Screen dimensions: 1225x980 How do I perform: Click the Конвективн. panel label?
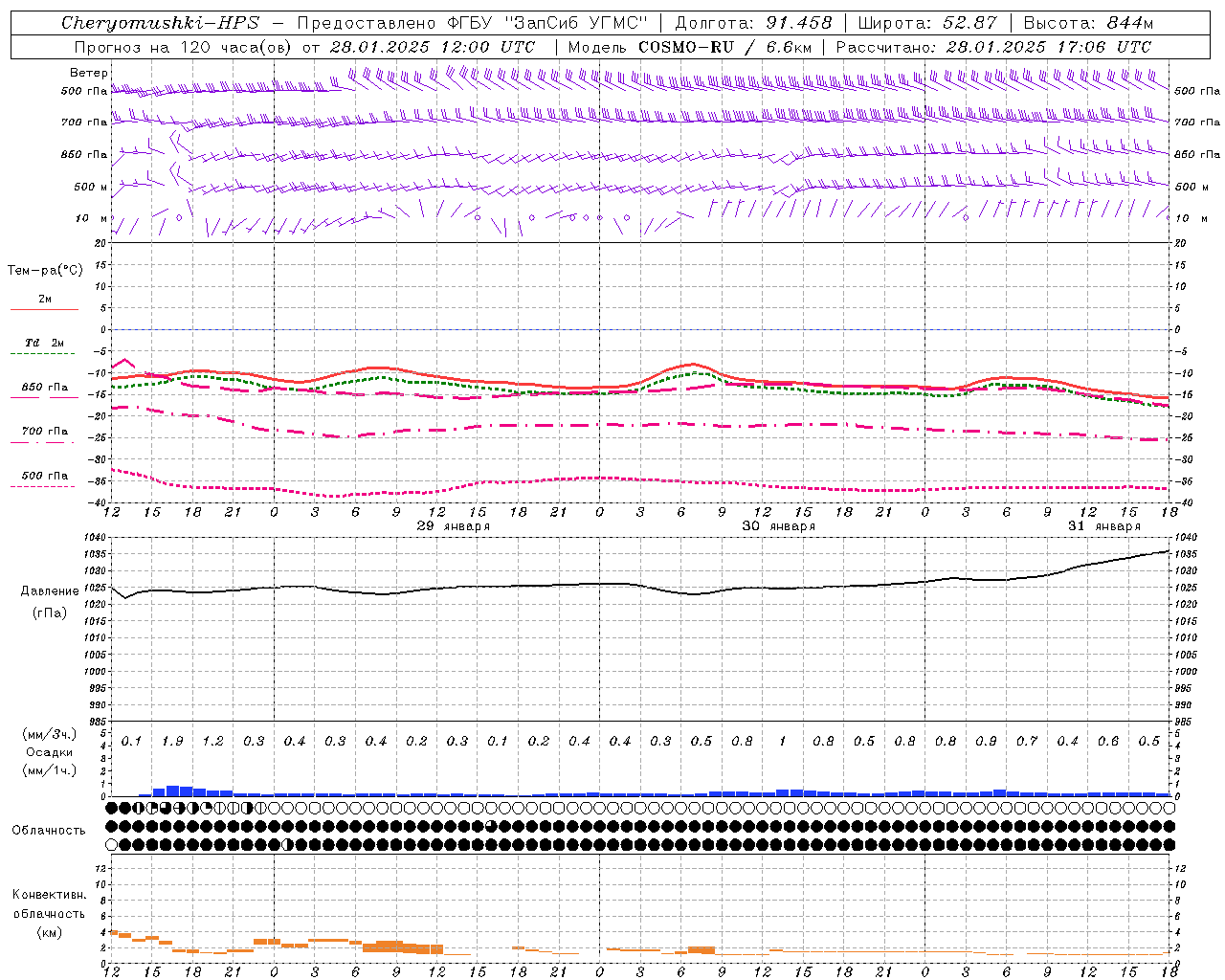point(49,895)
